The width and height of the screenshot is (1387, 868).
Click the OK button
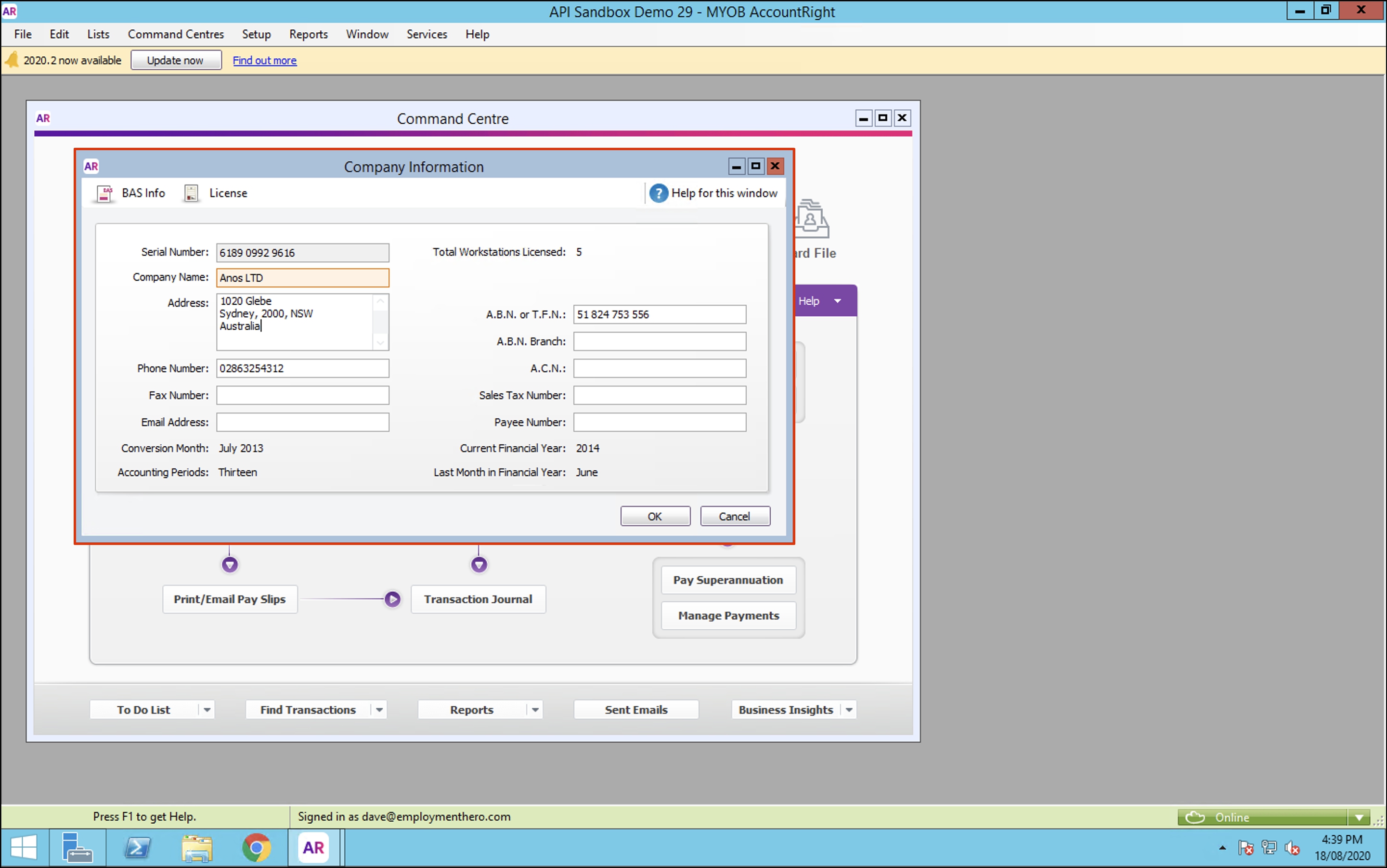655,516
